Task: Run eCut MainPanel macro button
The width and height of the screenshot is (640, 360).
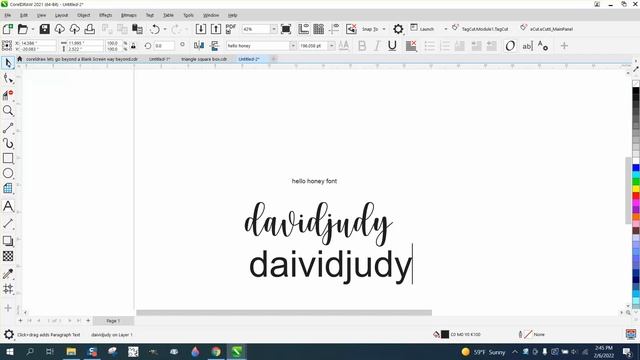Action: [x=547, y=29]
